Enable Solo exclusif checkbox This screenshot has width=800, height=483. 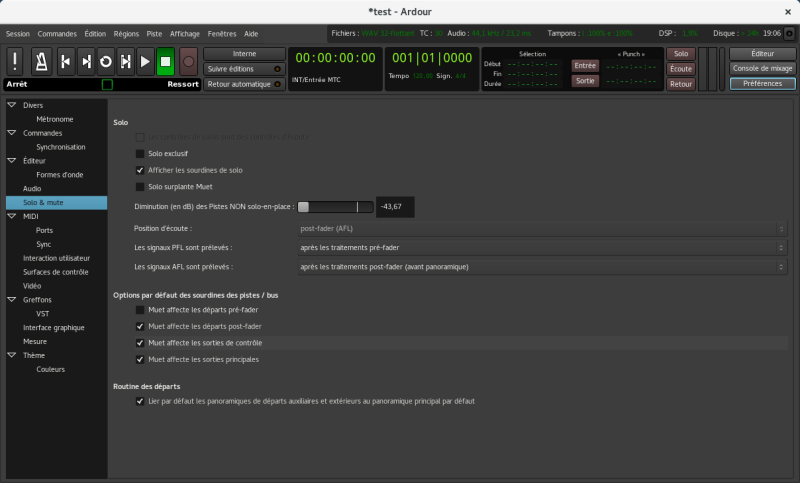pyautogui.click(x=140, y=154)
